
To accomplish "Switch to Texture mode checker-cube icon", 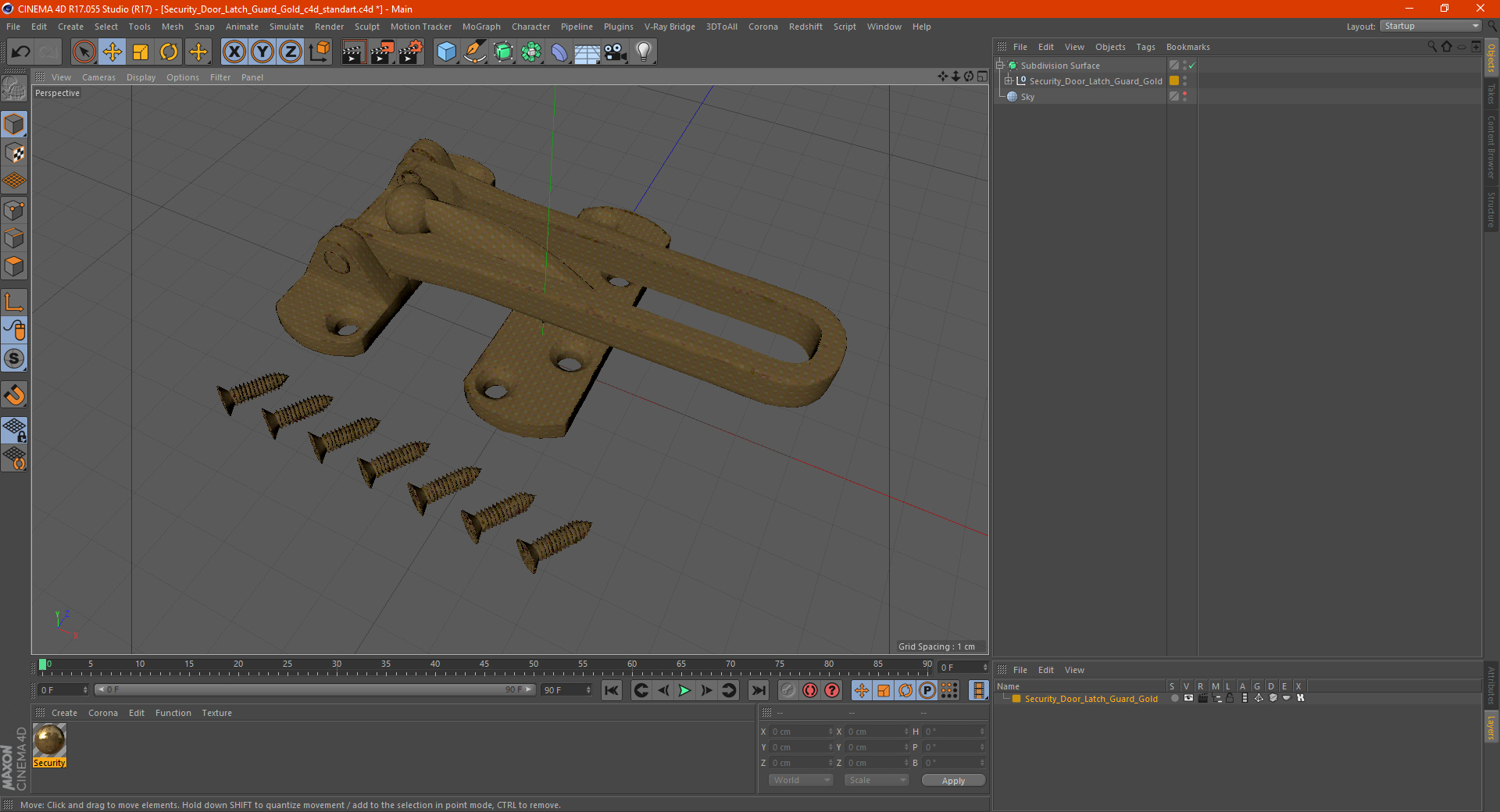I will tap(14, 153).
